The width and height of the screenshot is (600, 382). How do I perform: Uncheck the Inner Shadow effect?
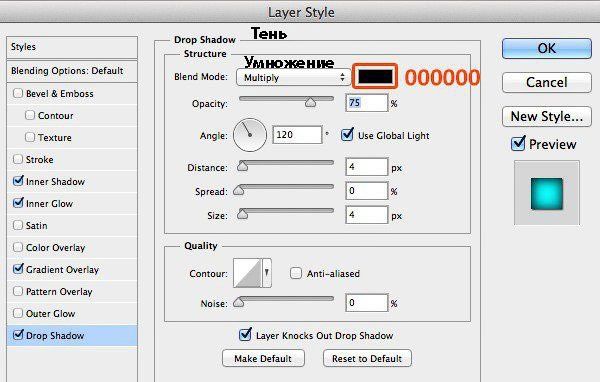point(18,181)
